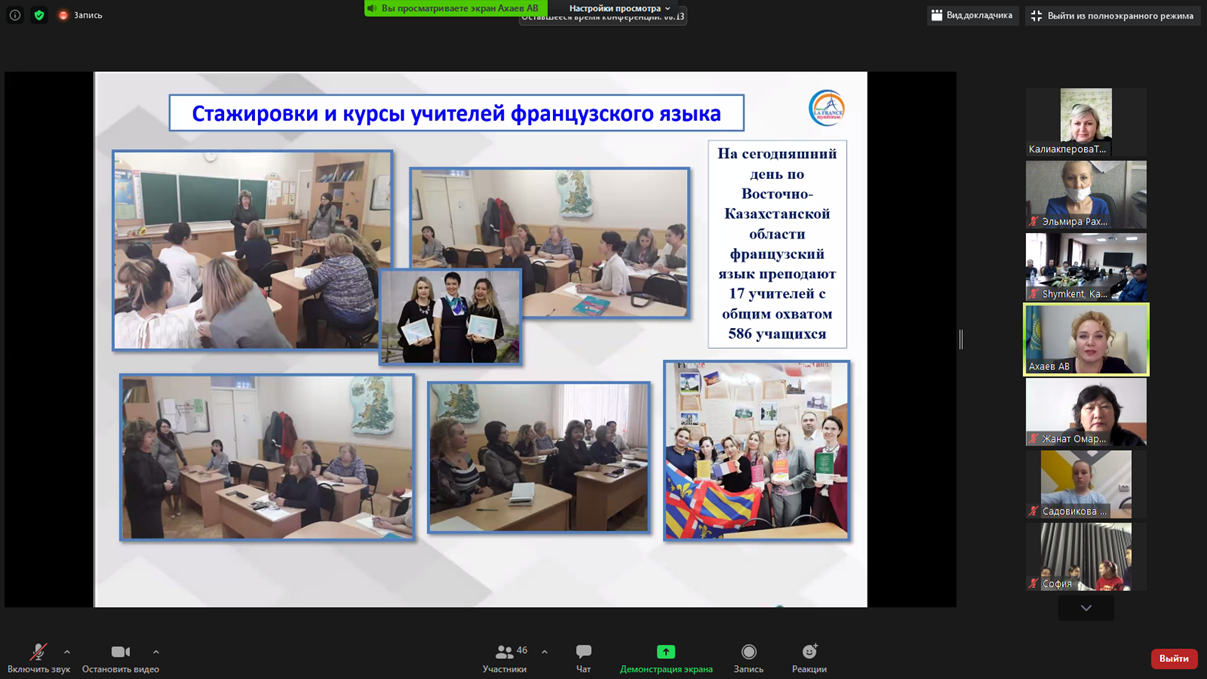Image resolution: width=1207 pixels, height=679 pixels.
Task: Click the La France logo on slide
Action: click(827, 108)
